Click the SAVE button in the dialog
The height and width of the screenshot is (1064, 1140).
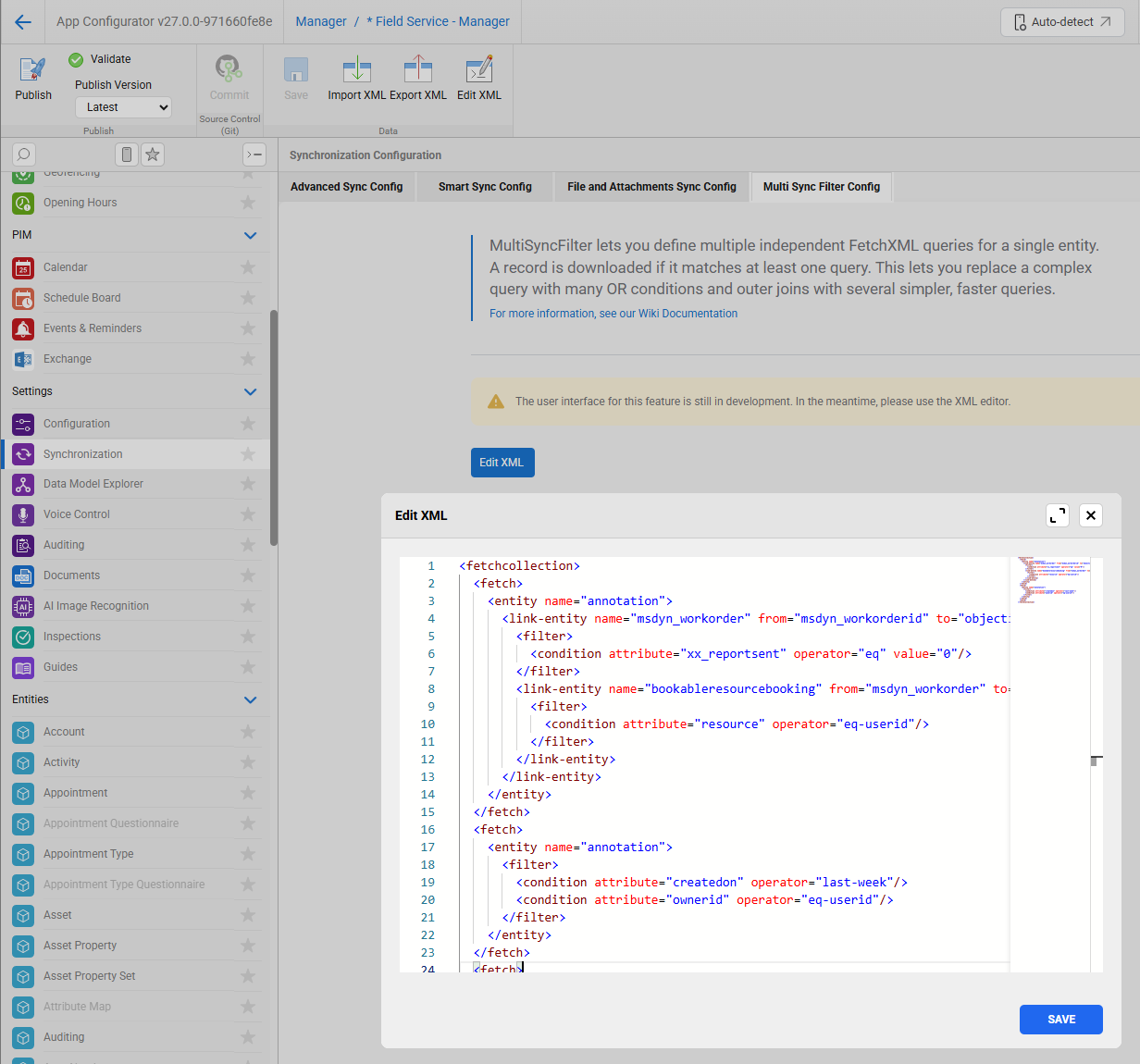(1061, 1020)
